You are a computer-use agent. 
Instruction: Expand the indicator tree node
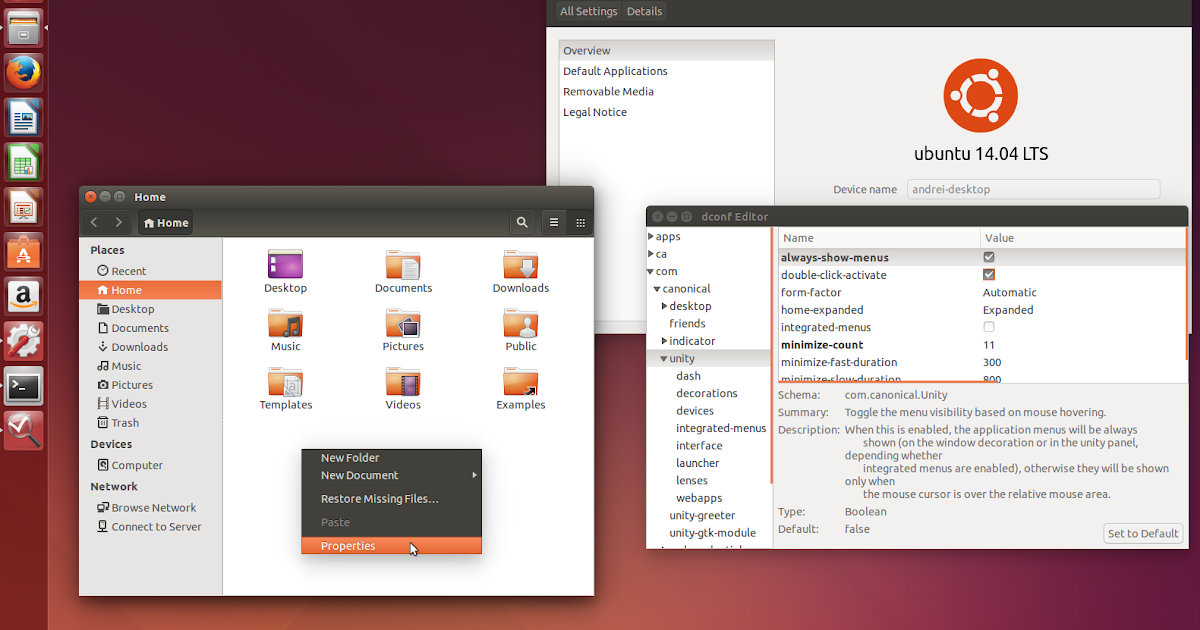(x=662, y=340)
